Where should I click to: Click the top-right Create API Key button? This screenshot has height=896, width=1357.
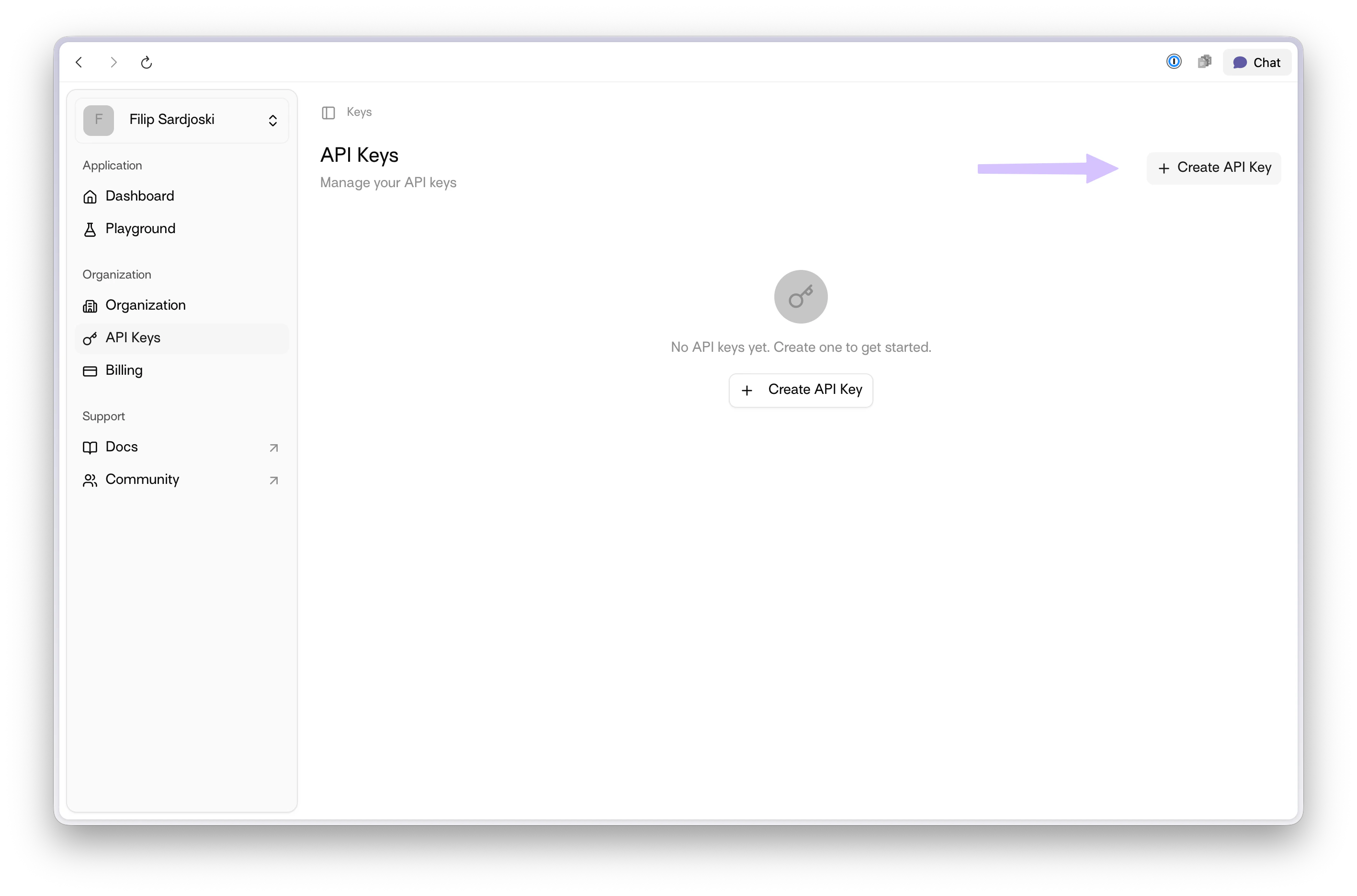click(1213, 168)
